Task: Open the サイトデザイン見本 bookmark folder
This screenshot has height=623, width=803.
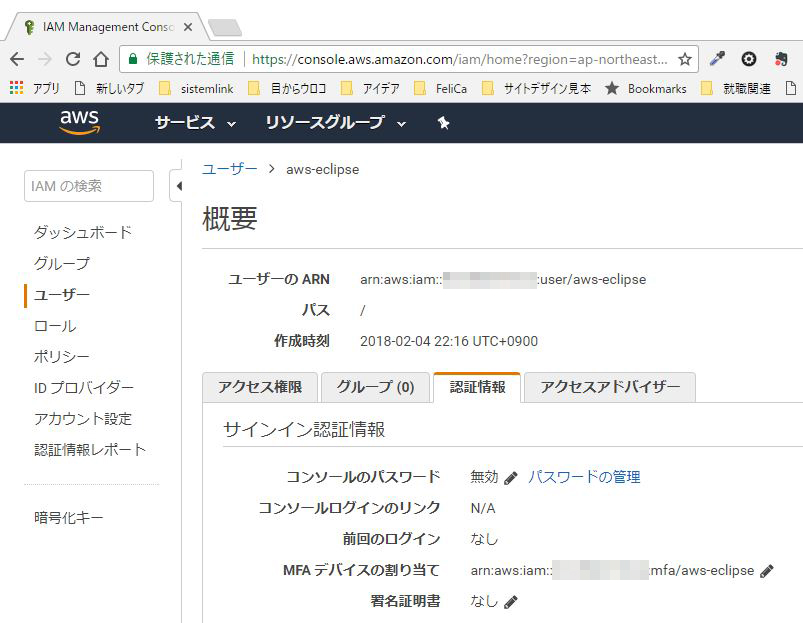Action: [x=536, y=89]
